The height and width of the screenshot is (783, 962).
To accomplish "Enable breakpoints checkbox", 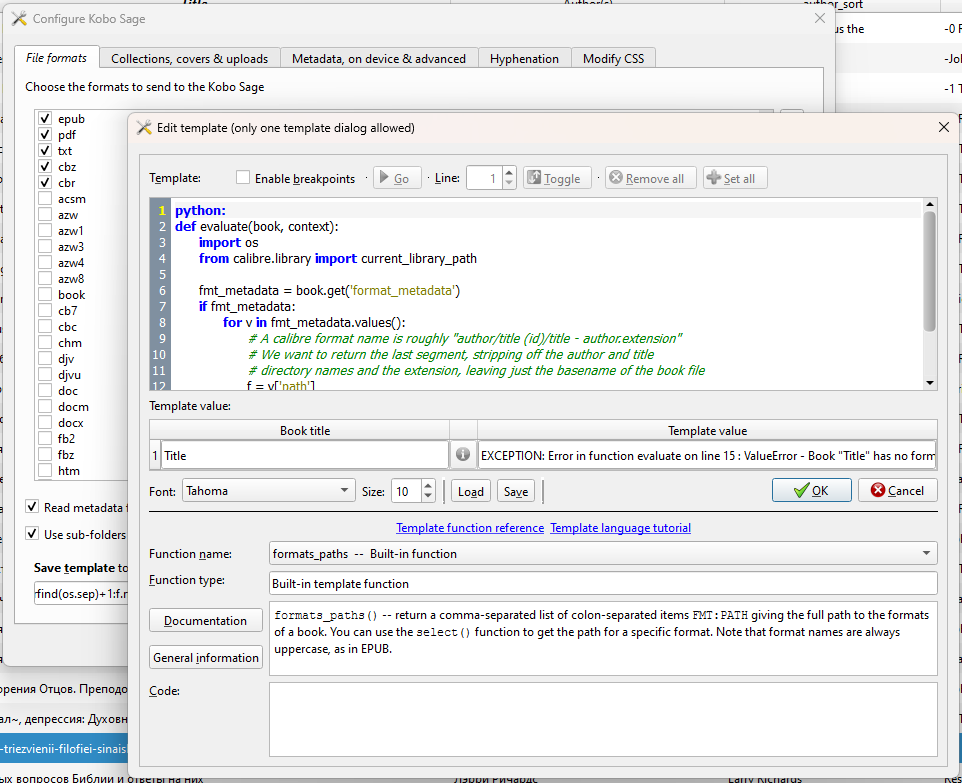I will click(243, 177).
